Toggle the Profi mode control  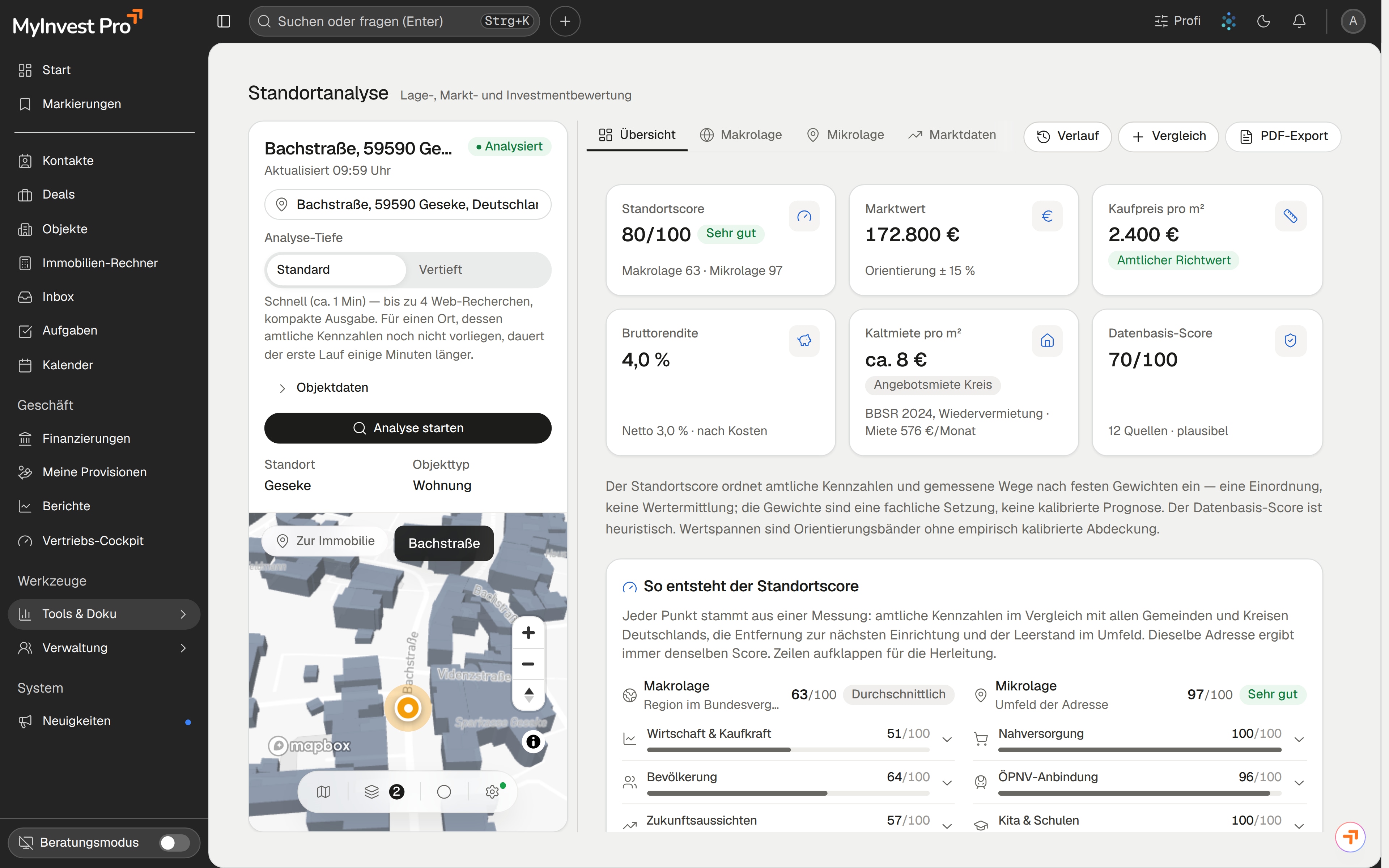point(1177,21)
